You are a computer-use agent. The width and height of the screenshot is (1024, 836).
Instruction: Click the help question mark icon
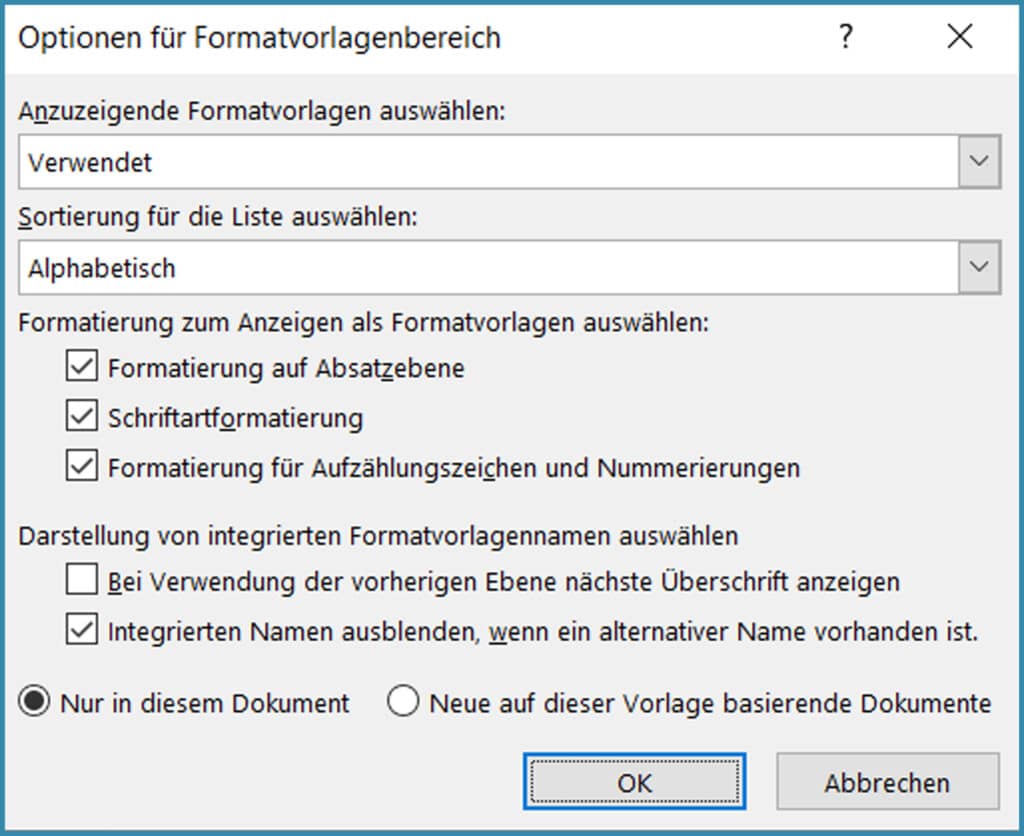pyautogui.click(x=846, y=38)
